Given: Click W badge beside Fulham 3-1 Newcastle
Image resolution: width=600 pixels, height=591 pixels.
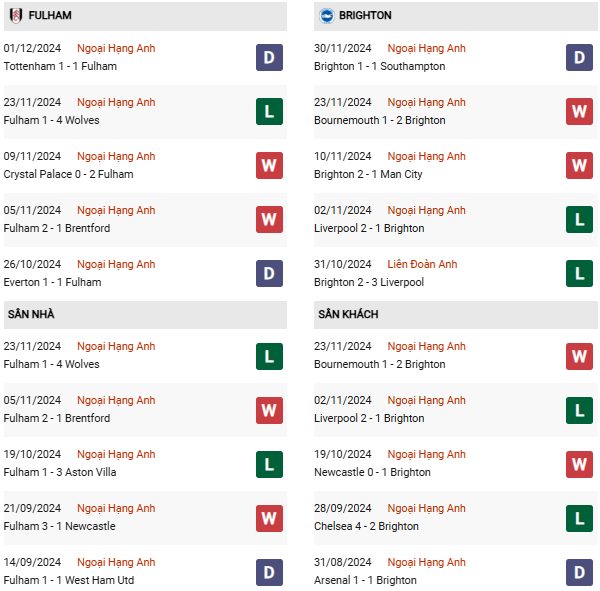Looking at the screenshot, I should [x=269, y=518].
